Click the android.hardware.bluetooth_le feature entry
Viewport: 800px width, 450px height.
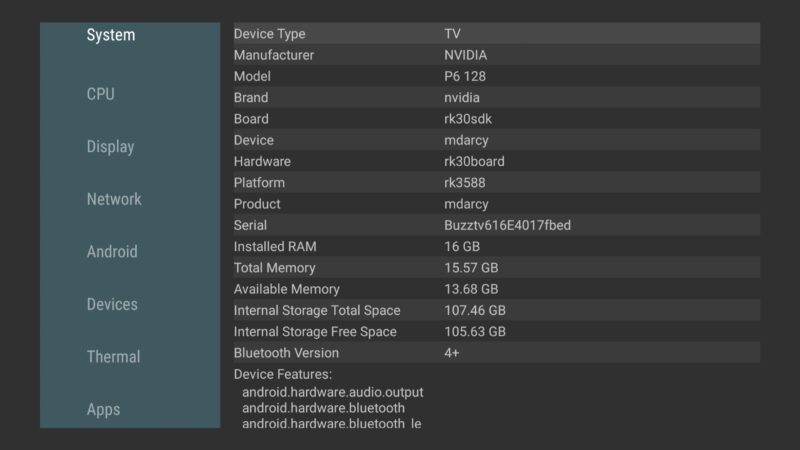332,424
